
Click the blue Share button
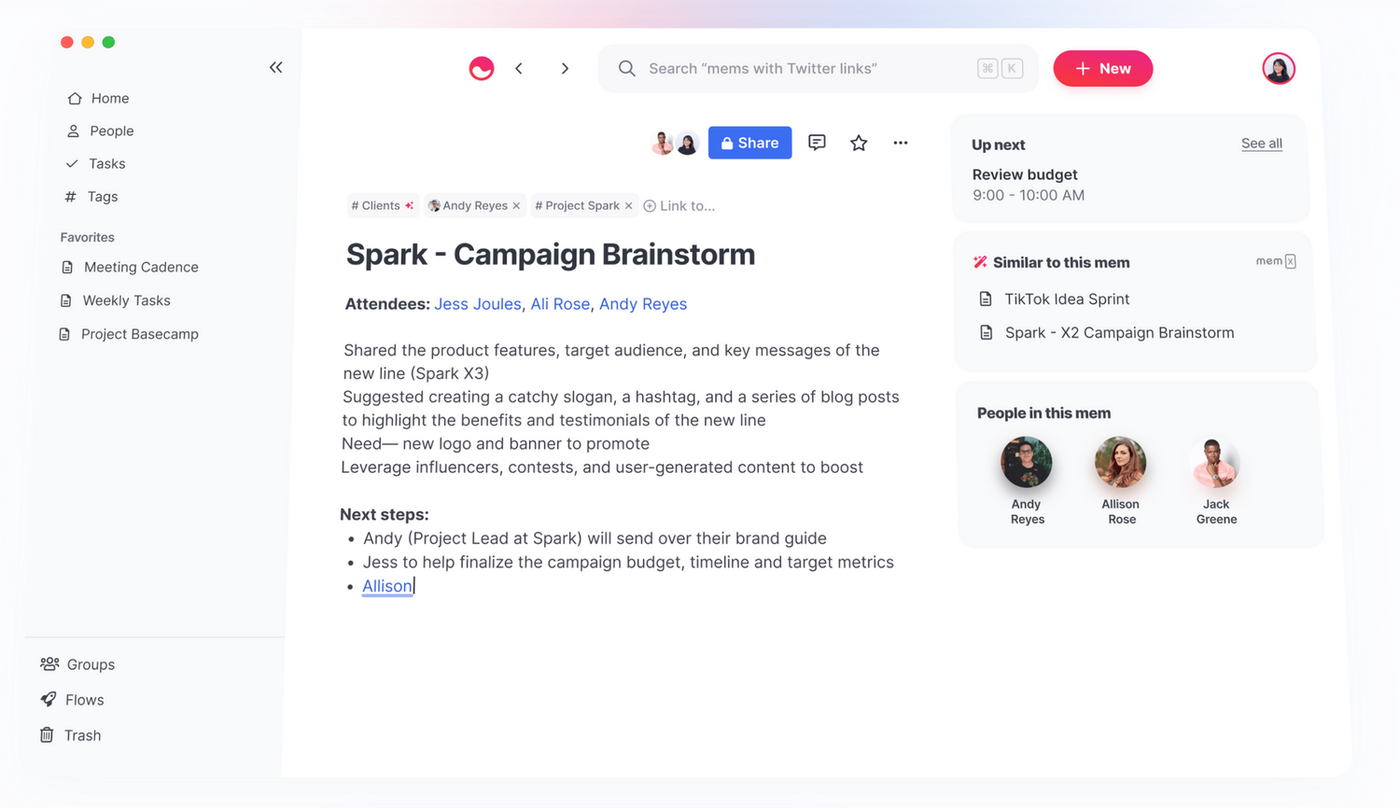pos(750,143)
